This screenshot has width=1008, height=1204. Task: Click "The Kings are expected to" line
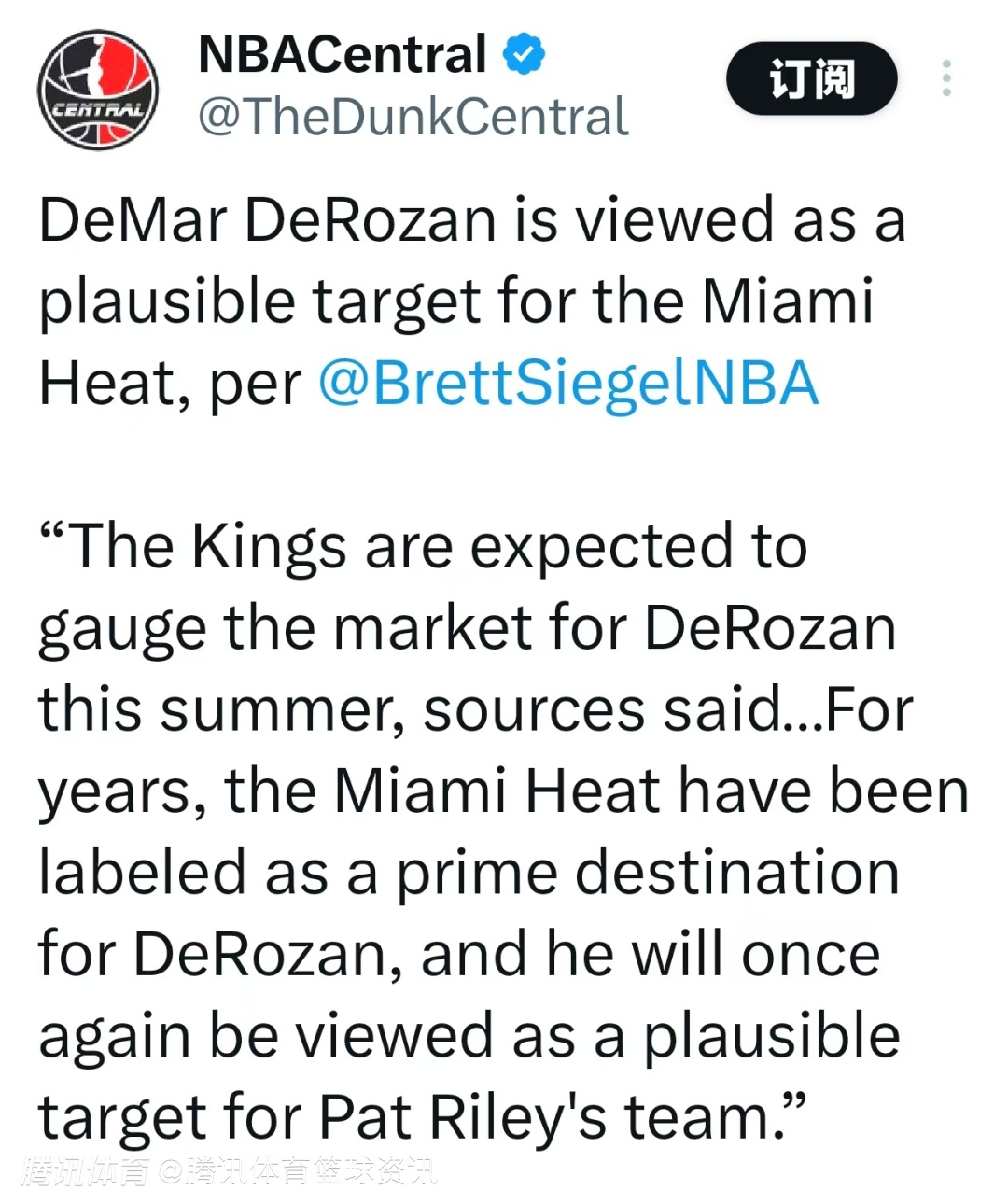(x=423, y=546)
